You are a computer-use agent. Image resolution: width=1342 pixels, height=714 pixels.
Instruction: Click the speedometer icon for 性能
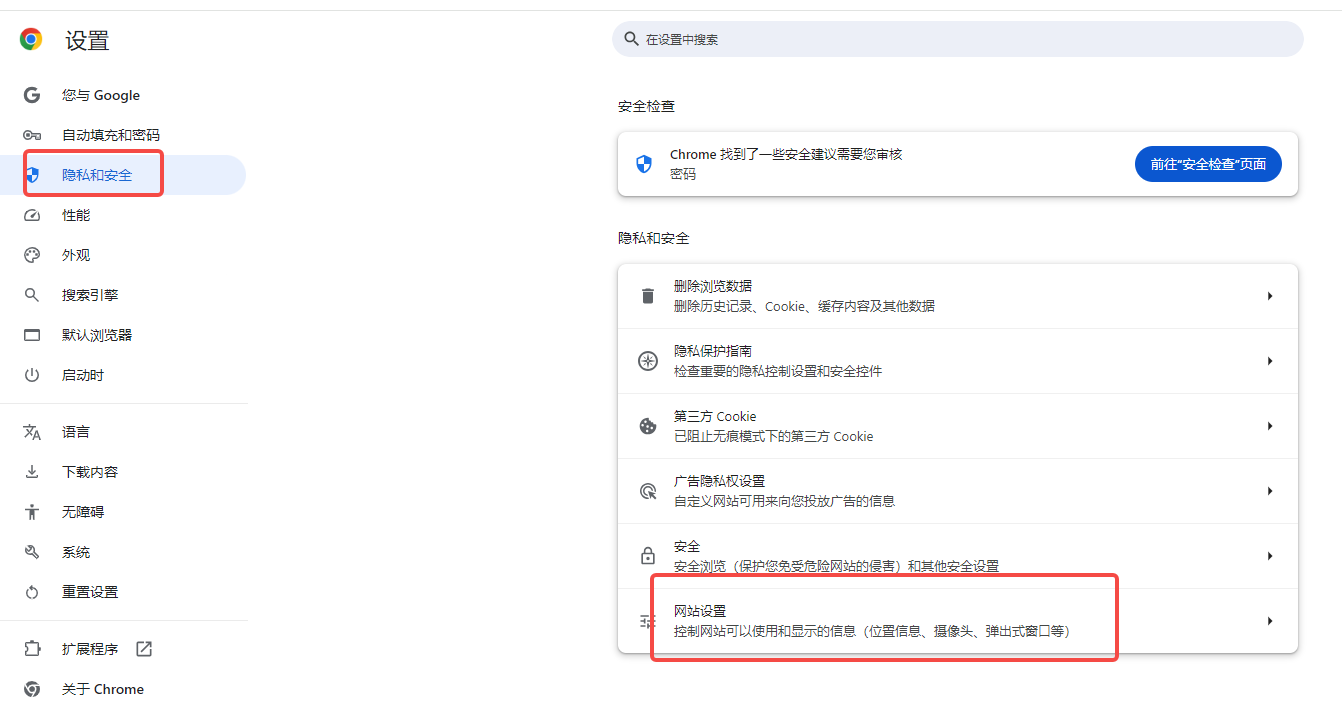point(32,215)
